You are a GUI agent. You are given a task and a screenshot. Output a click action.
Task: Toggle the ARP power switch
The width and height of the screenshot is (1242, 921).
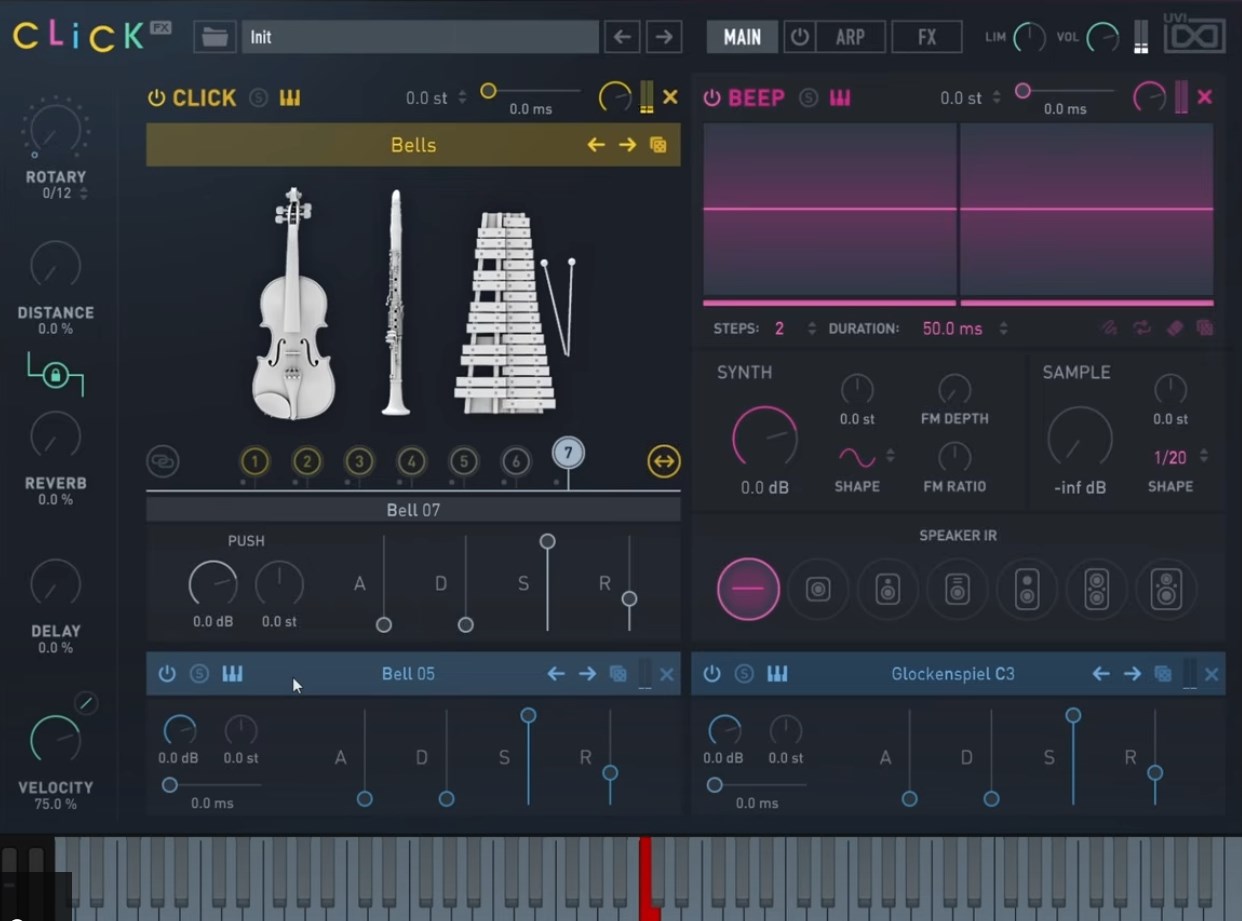[x=798, y=38]
